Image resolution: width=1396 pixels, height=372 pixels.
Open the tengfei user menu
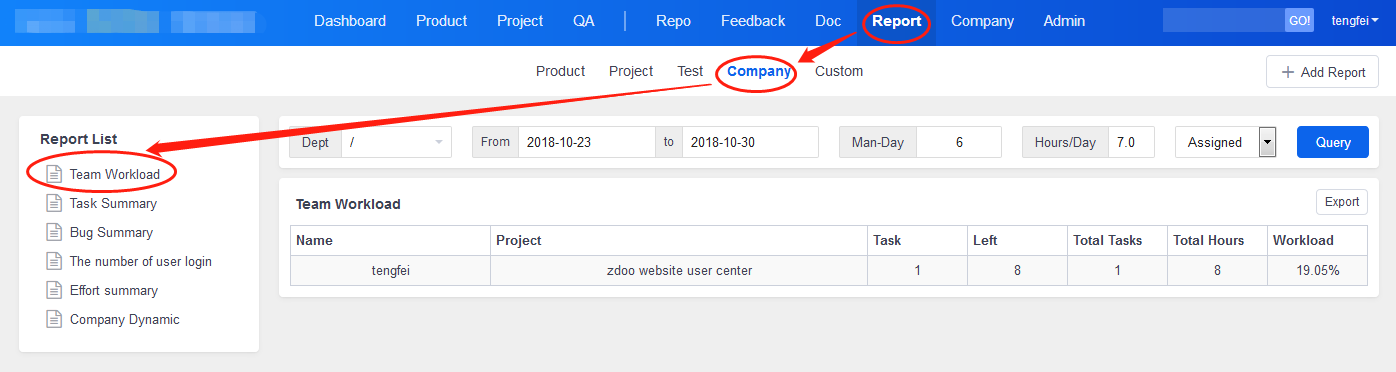coord(1355,21)
